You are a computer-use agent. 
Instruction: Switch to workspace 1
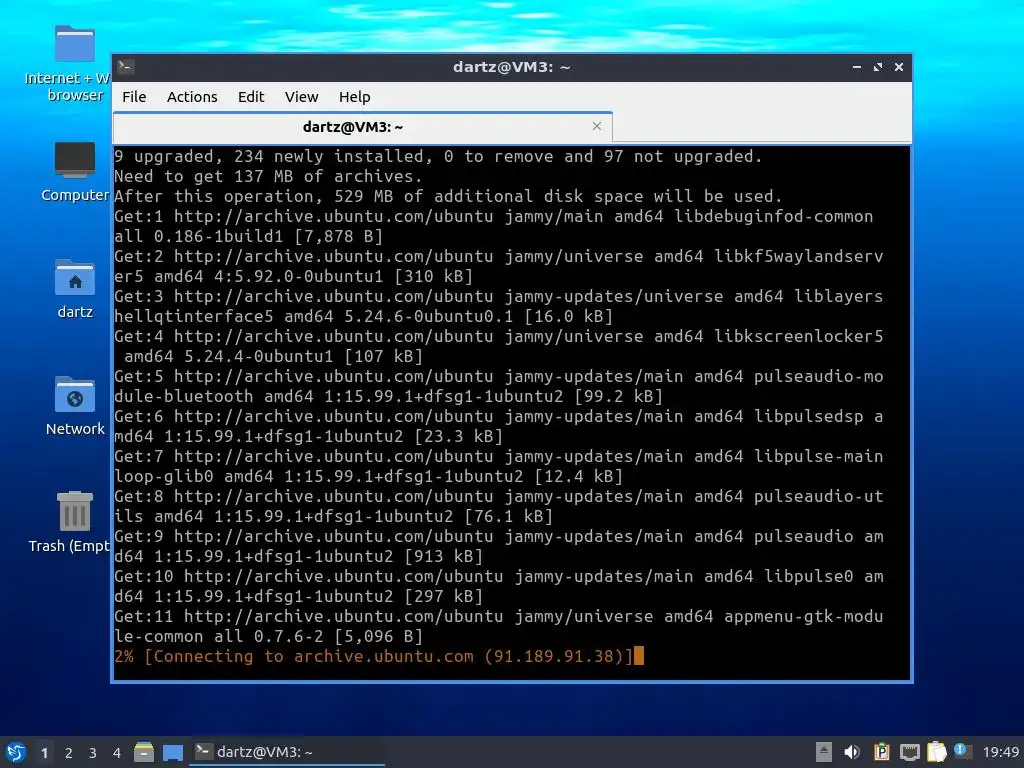point(44,753)
